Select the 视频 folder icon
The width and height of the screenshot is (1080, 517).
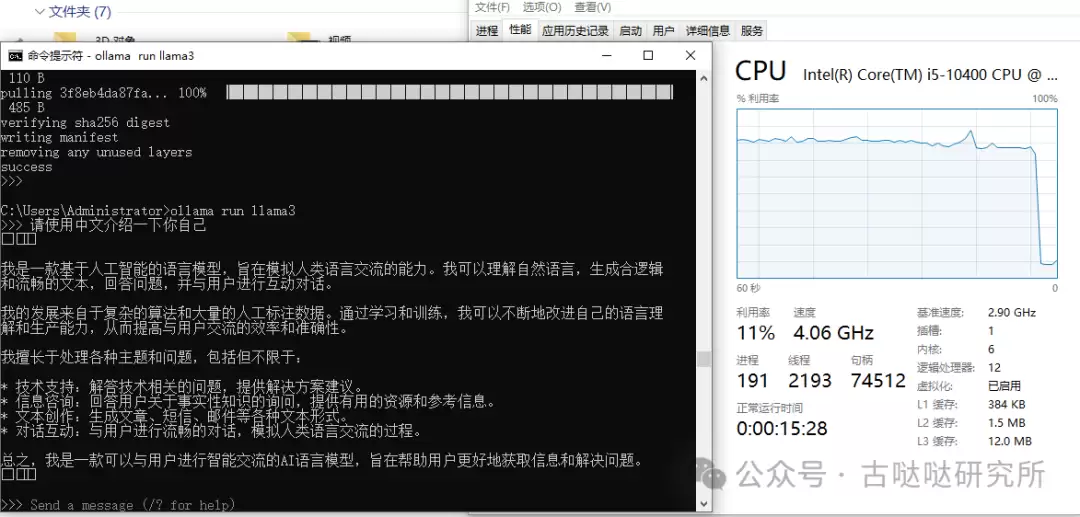(x=298, y=39)
